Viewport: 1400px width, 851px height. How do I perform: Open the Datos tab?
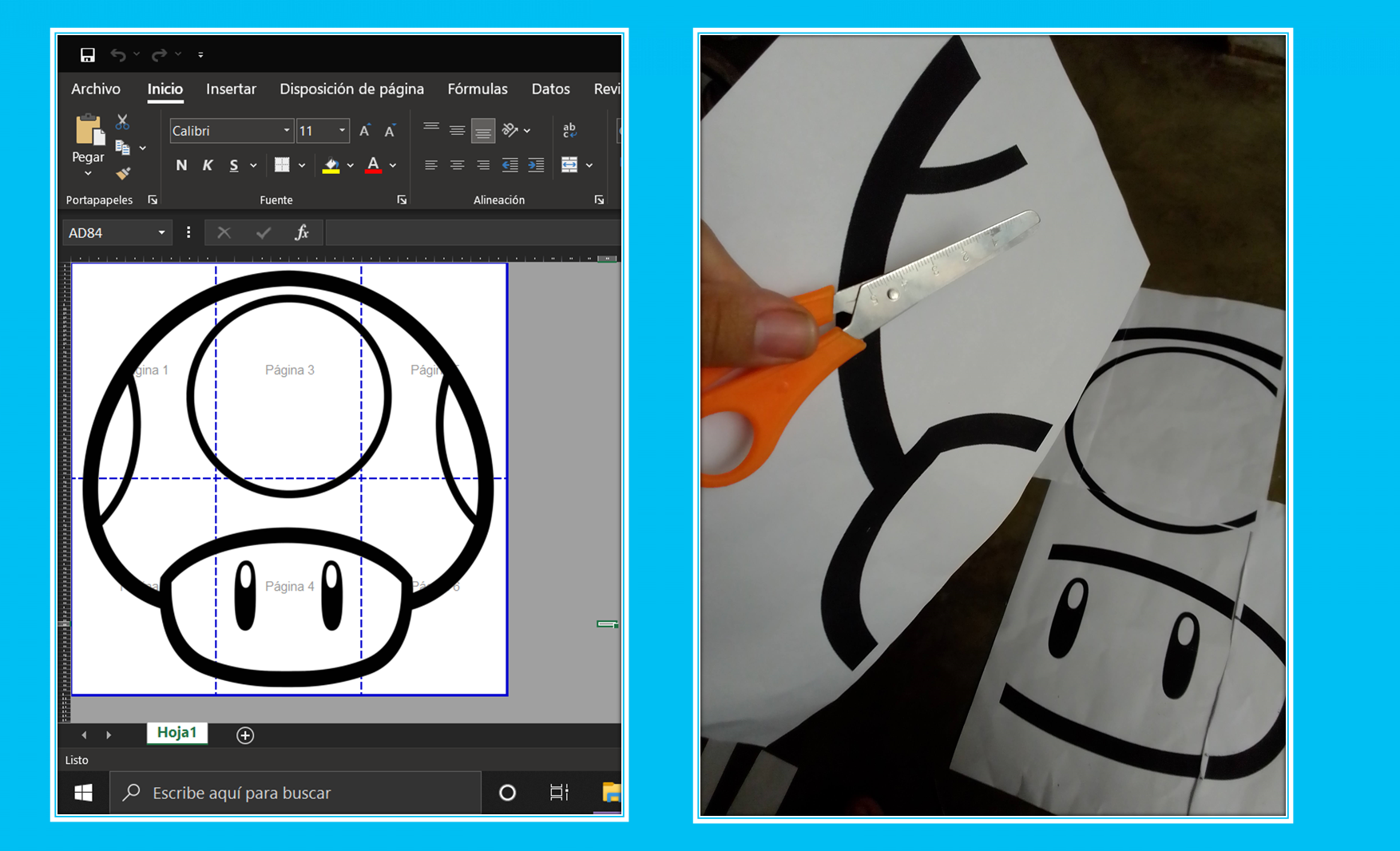(x=551, y=89)
